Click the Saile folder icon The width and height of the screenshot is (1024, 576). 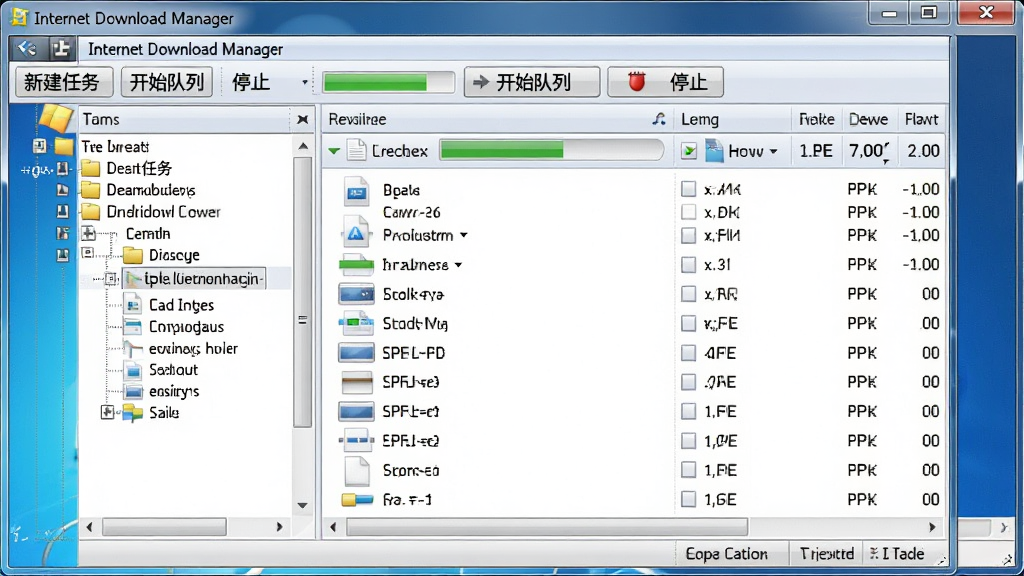click(133, 412)
